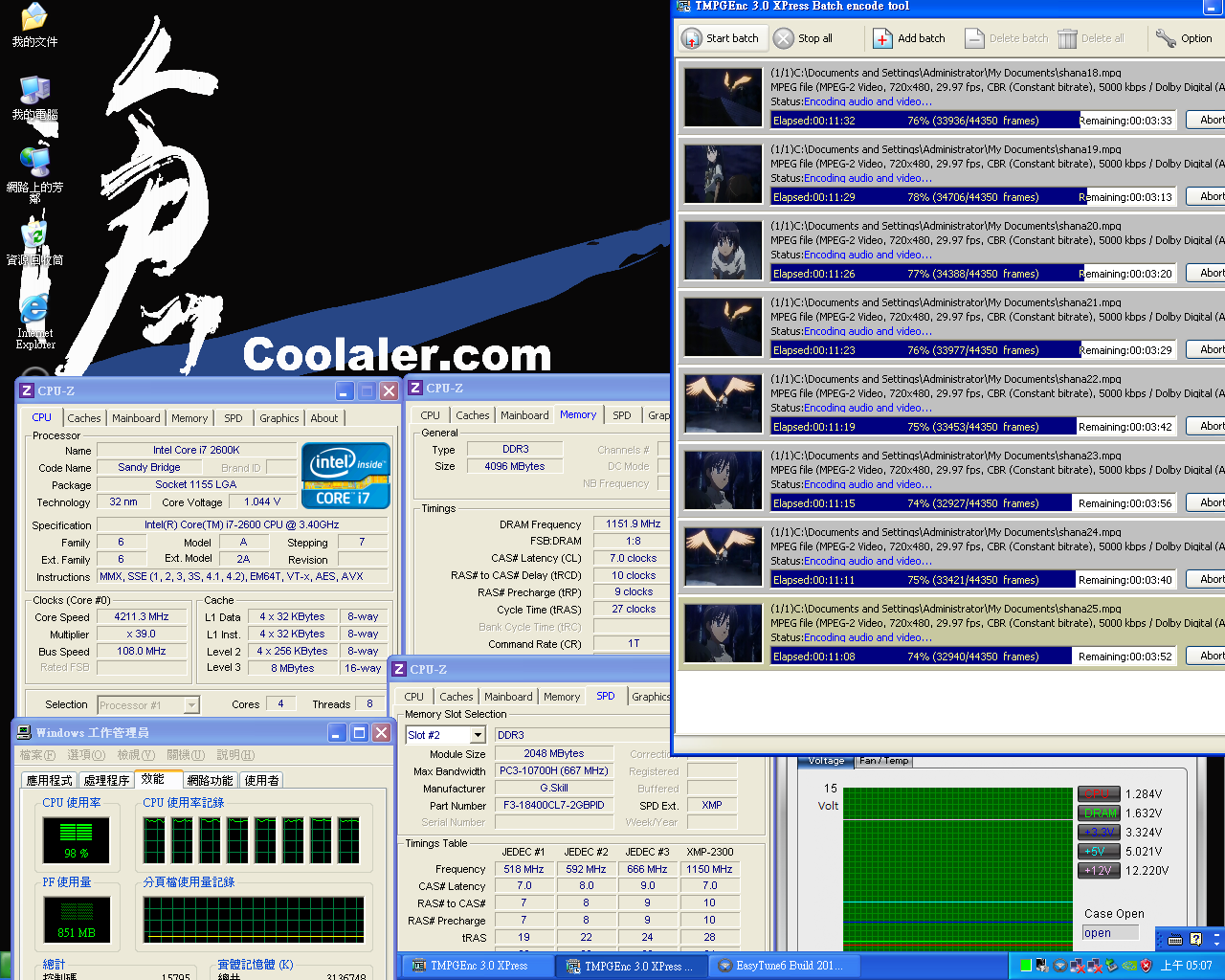Open Mainboard tab in CPU-Z memory timings window
Viewport: 1225px width, 980px height.
524,415
